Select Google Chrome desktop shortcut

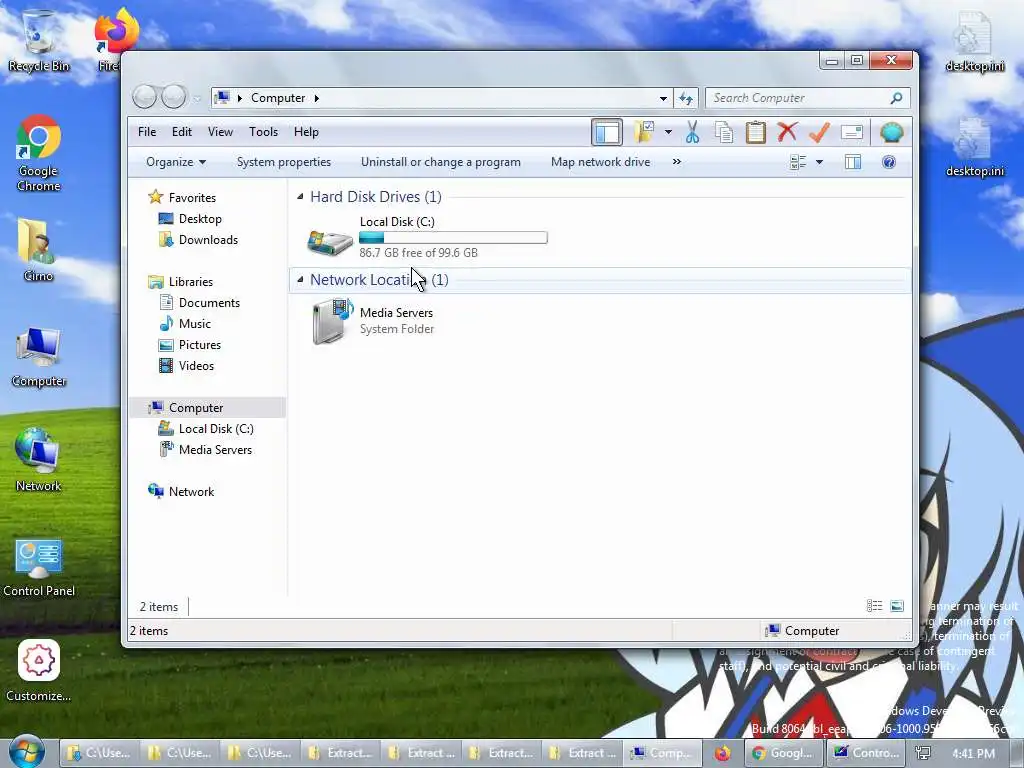(39, 153)
